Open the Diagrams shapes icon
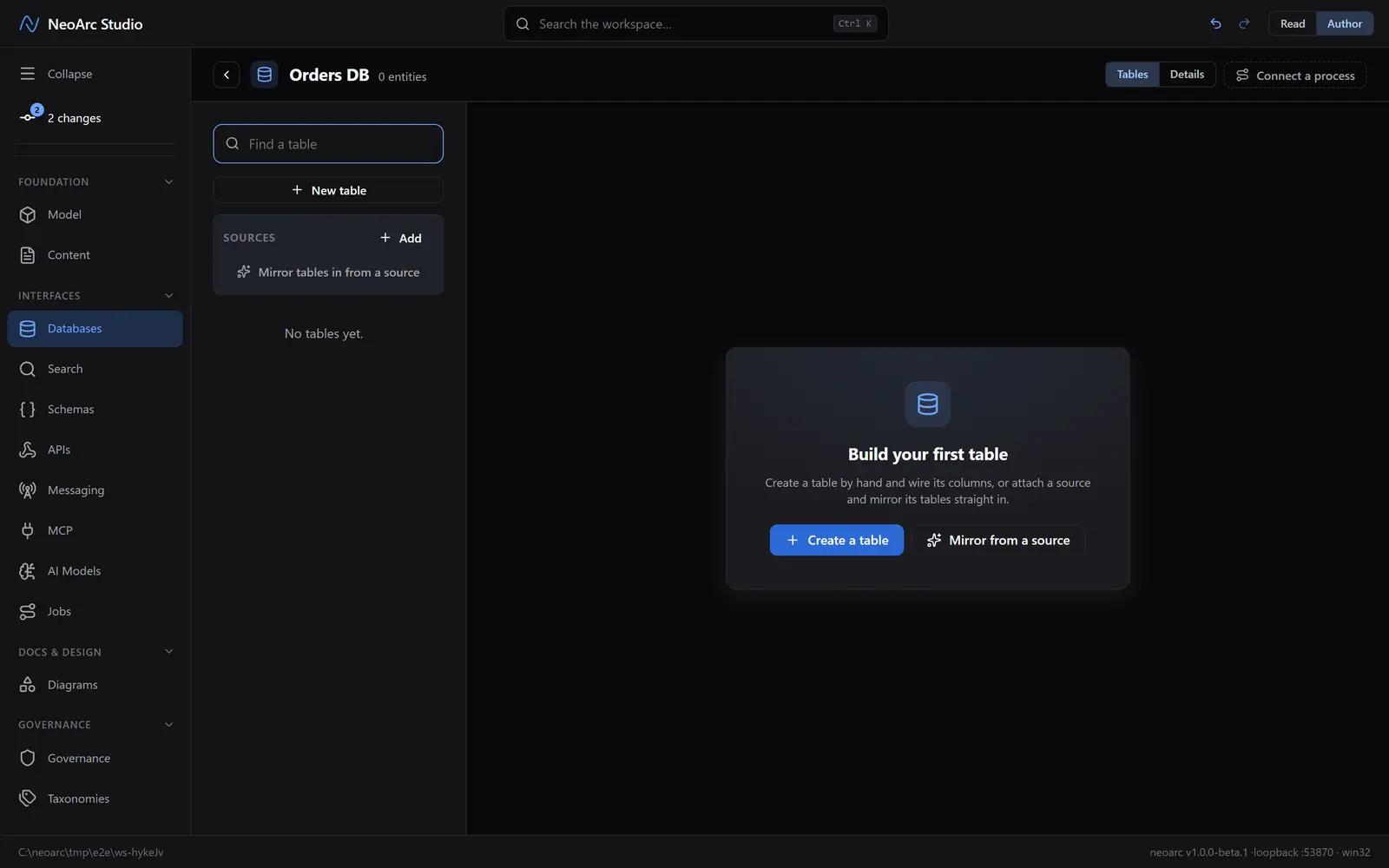This screenshot has height=868, width=1389. click(x=28, y=685)
